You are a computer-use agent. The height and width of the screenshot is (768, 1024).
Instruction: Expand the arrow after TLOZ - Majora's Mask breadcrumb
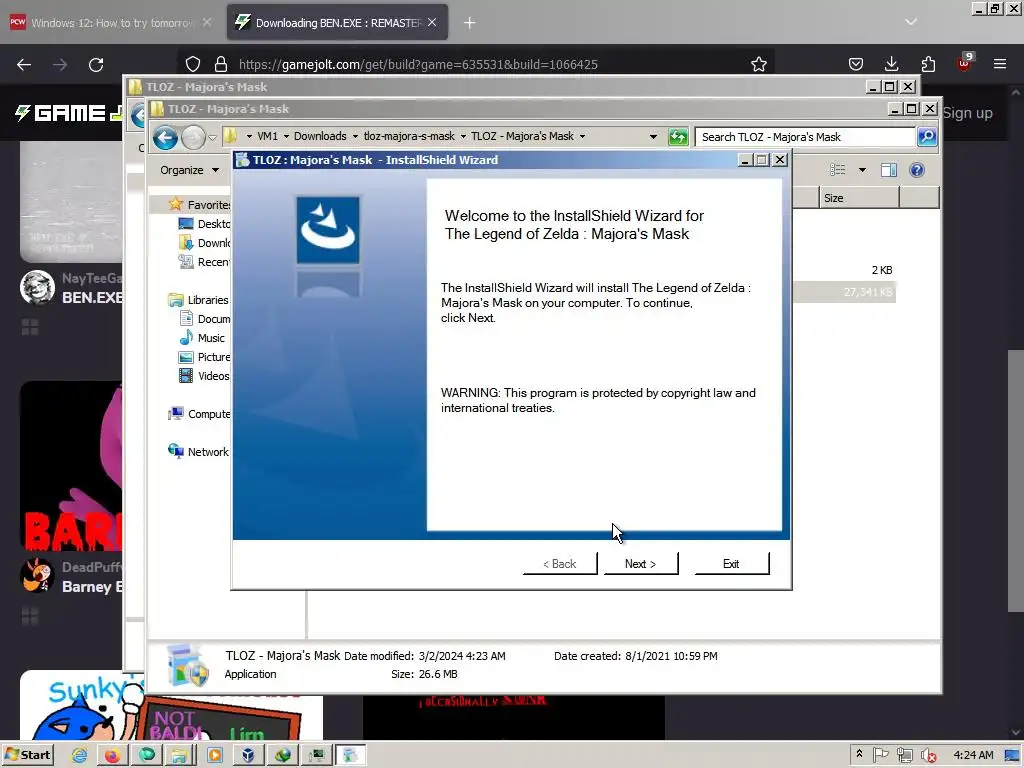[x=583, y=136]
